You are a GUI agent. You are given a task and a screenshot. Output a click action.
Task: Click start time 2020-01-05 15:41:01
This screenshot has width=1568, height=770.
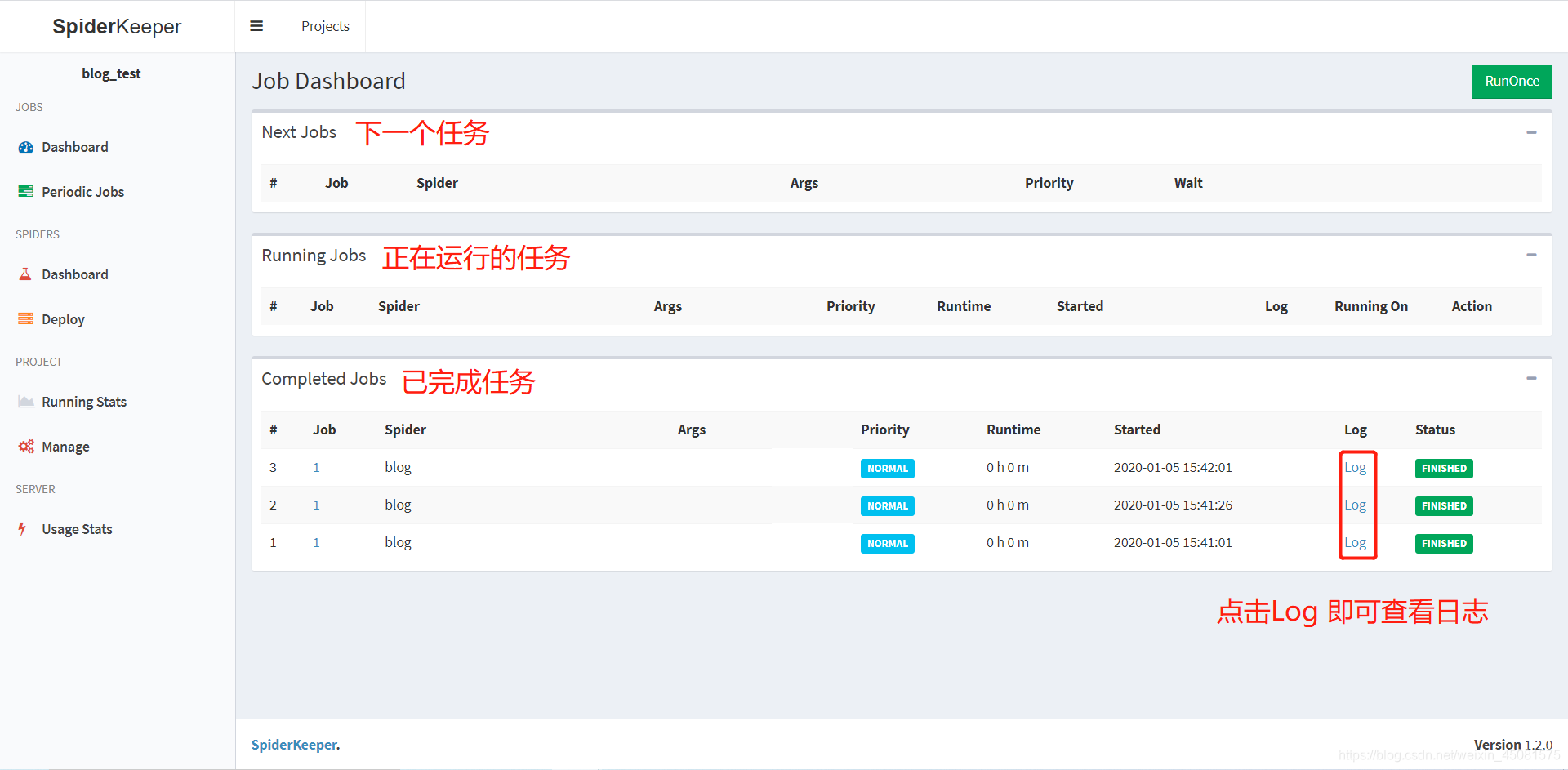[1173, 543]
